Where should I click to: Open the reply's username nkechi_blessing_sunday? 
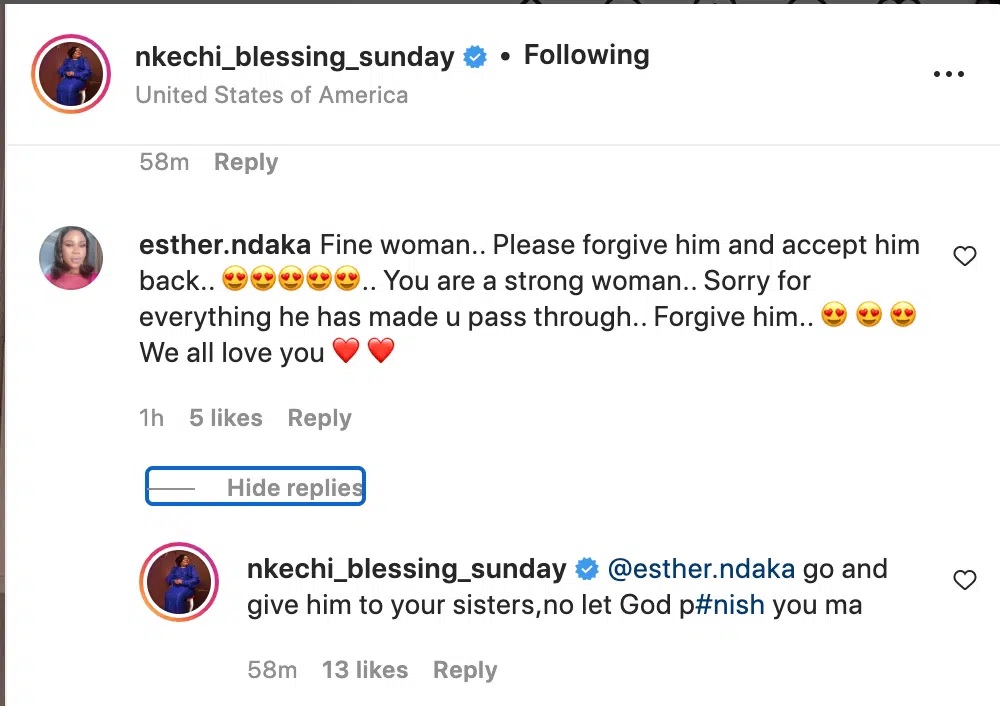(x=406, y=570)
